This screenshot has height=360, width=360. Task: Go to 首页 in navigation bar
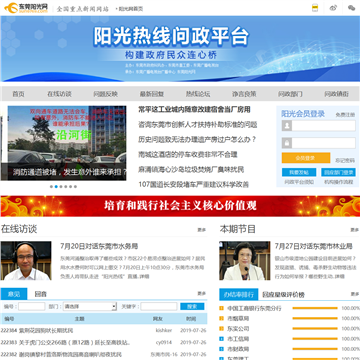click(x=18, y=94)
